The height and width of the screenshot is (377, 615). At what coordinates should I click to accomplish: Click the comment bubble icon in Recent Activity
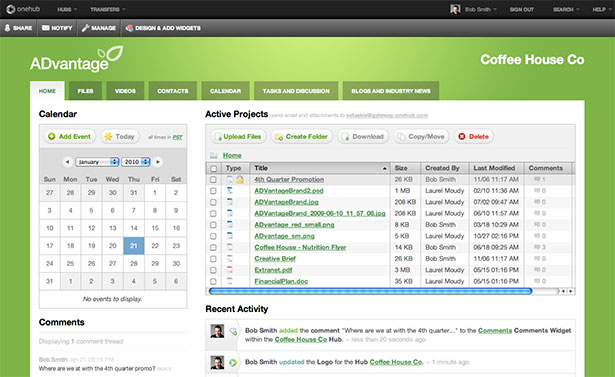click(233, 331)
